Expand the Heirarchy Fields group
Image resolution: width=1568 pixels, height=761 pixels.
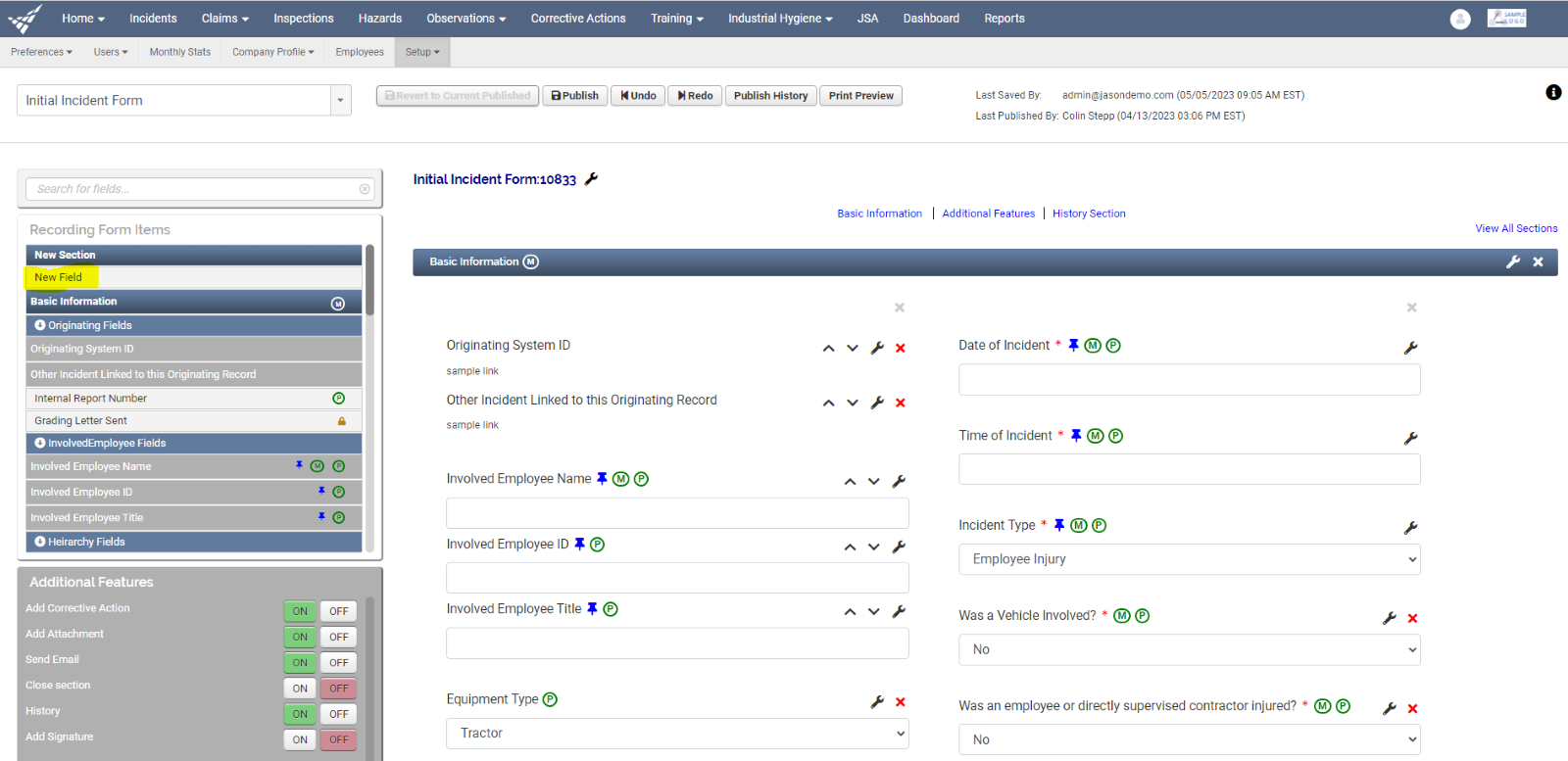pos(40,542)
